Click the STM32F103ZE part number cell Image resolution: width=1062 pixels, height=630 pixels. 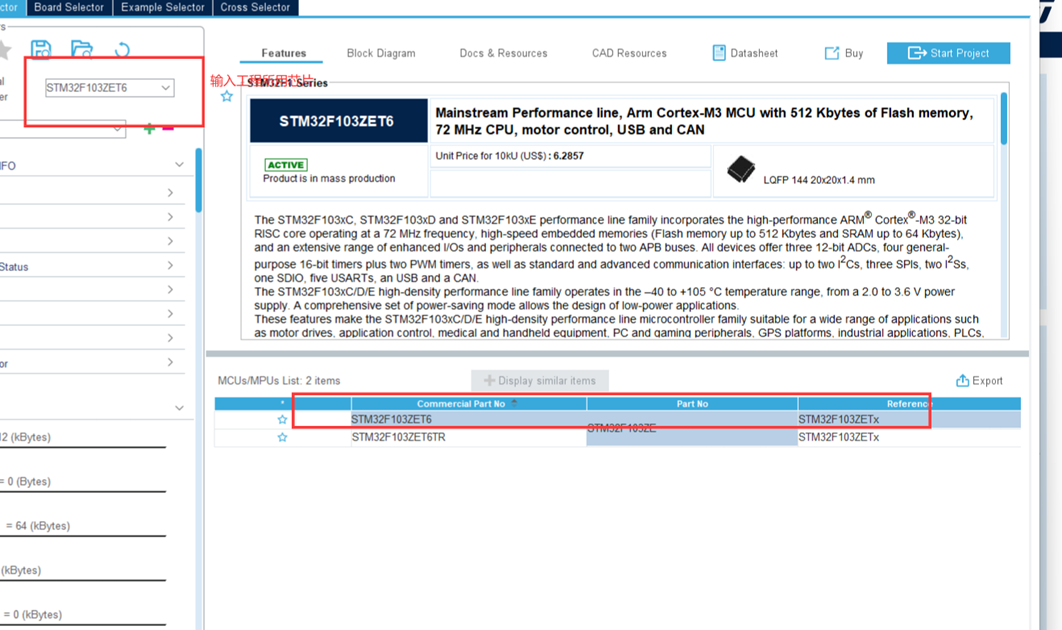click(692, 428)
